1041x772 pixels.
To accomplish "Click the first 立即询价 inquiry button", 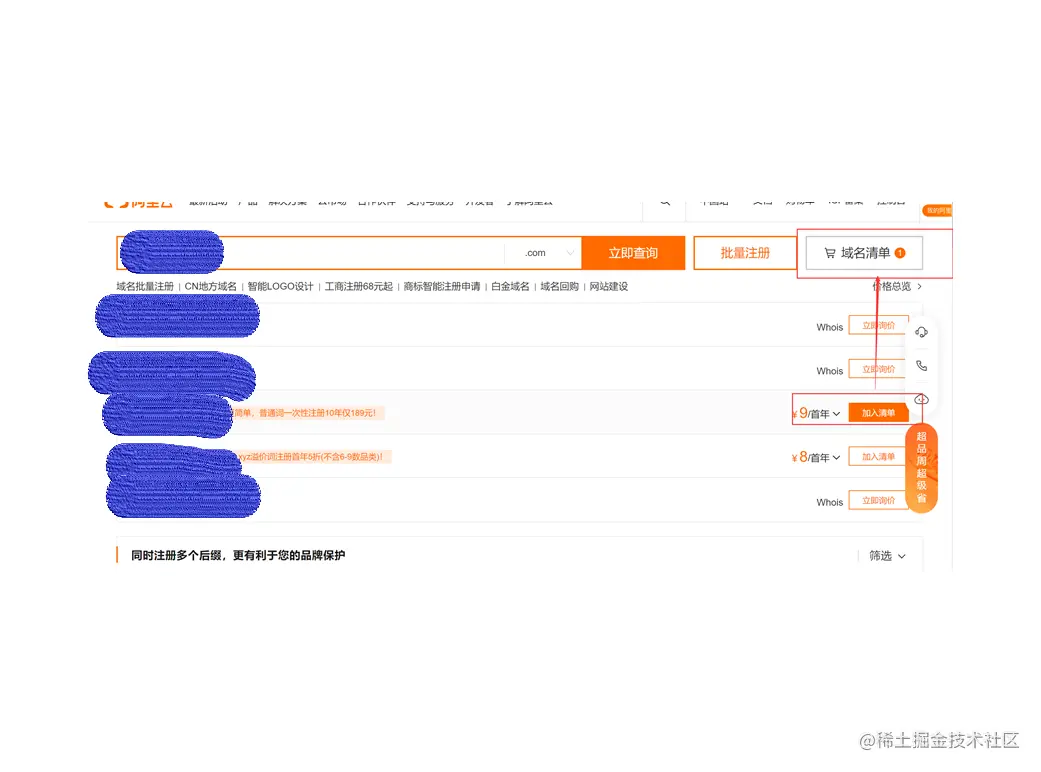I will click(879, 324).
